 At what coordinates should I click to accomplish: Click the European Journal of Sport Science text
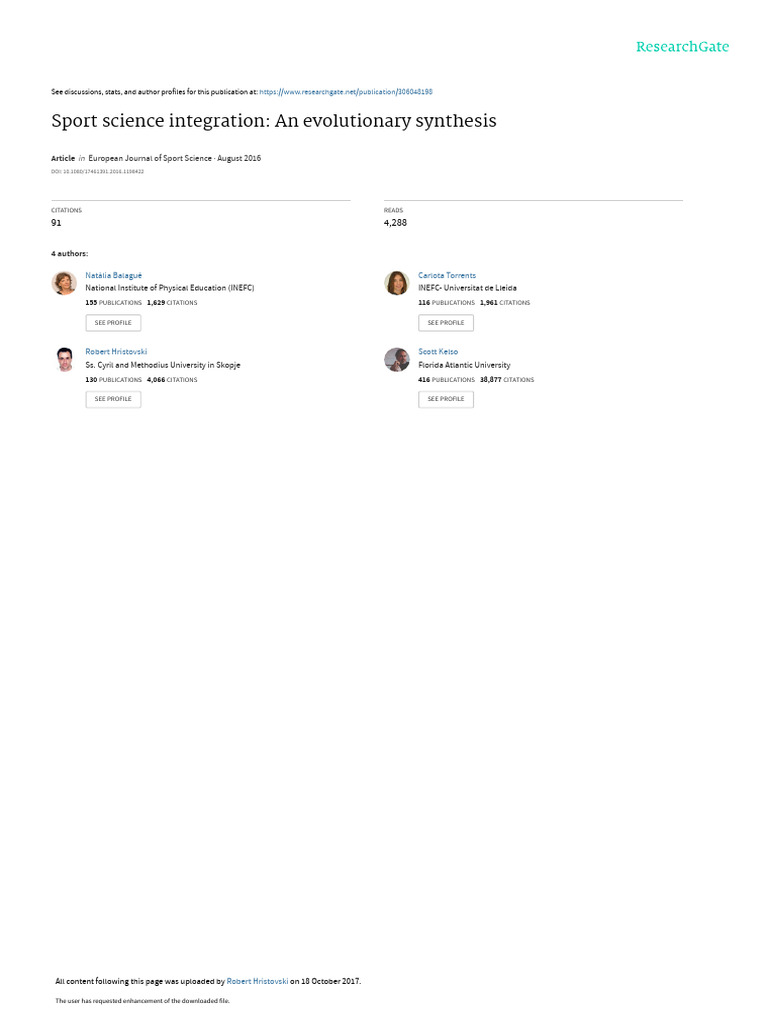click(150, 158)
